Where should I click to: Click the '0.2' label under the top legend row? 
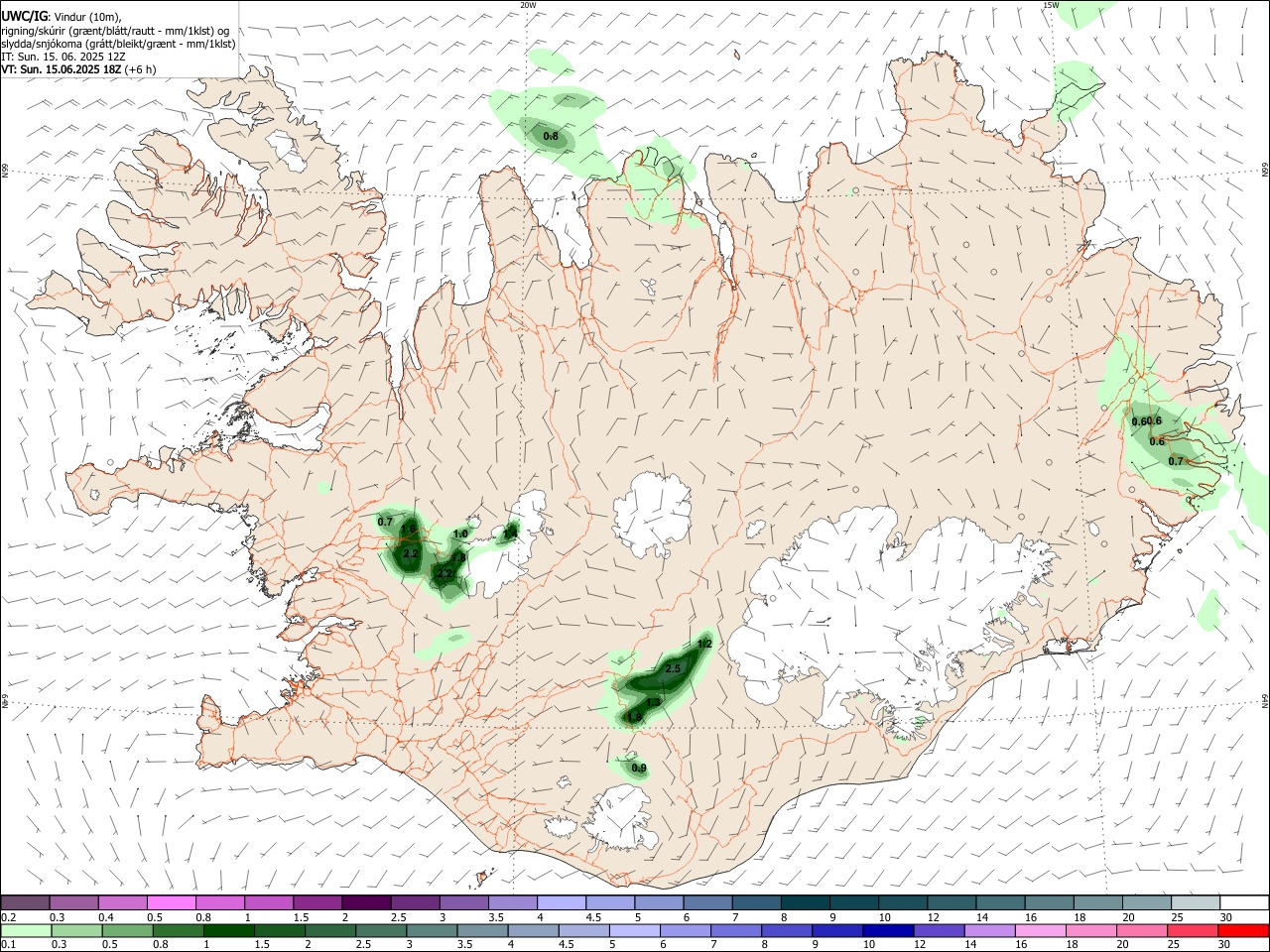click(x=8, y=917)
